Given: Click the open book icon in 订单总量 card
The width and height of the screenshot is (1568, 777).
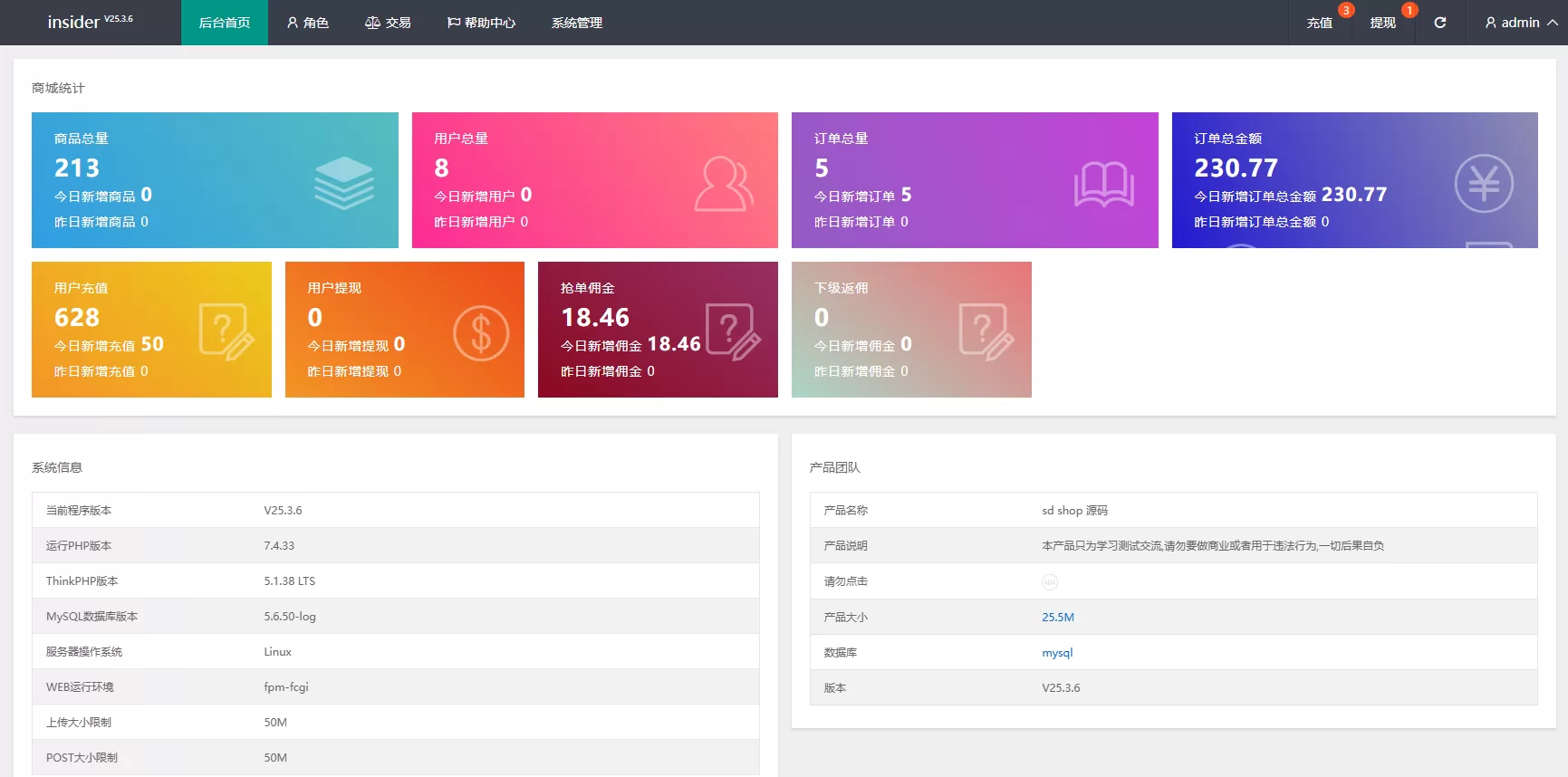Looking at the screenshot, I should point(1103,184).
